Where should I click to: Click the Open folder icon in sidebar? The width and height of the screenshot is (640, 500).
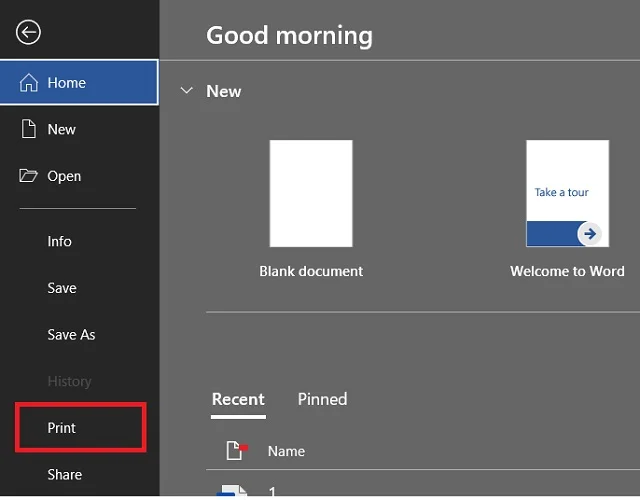point(28,176)
